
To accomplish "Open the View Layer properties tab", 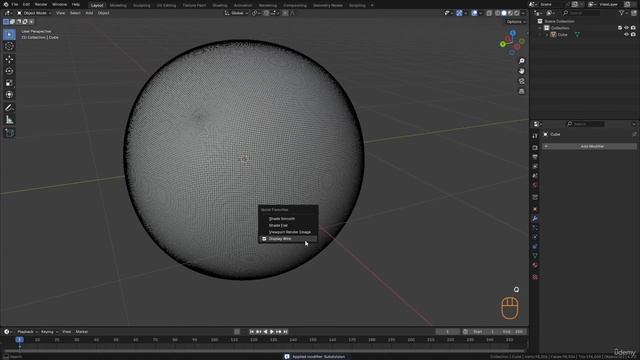I will tap(535, 167).
